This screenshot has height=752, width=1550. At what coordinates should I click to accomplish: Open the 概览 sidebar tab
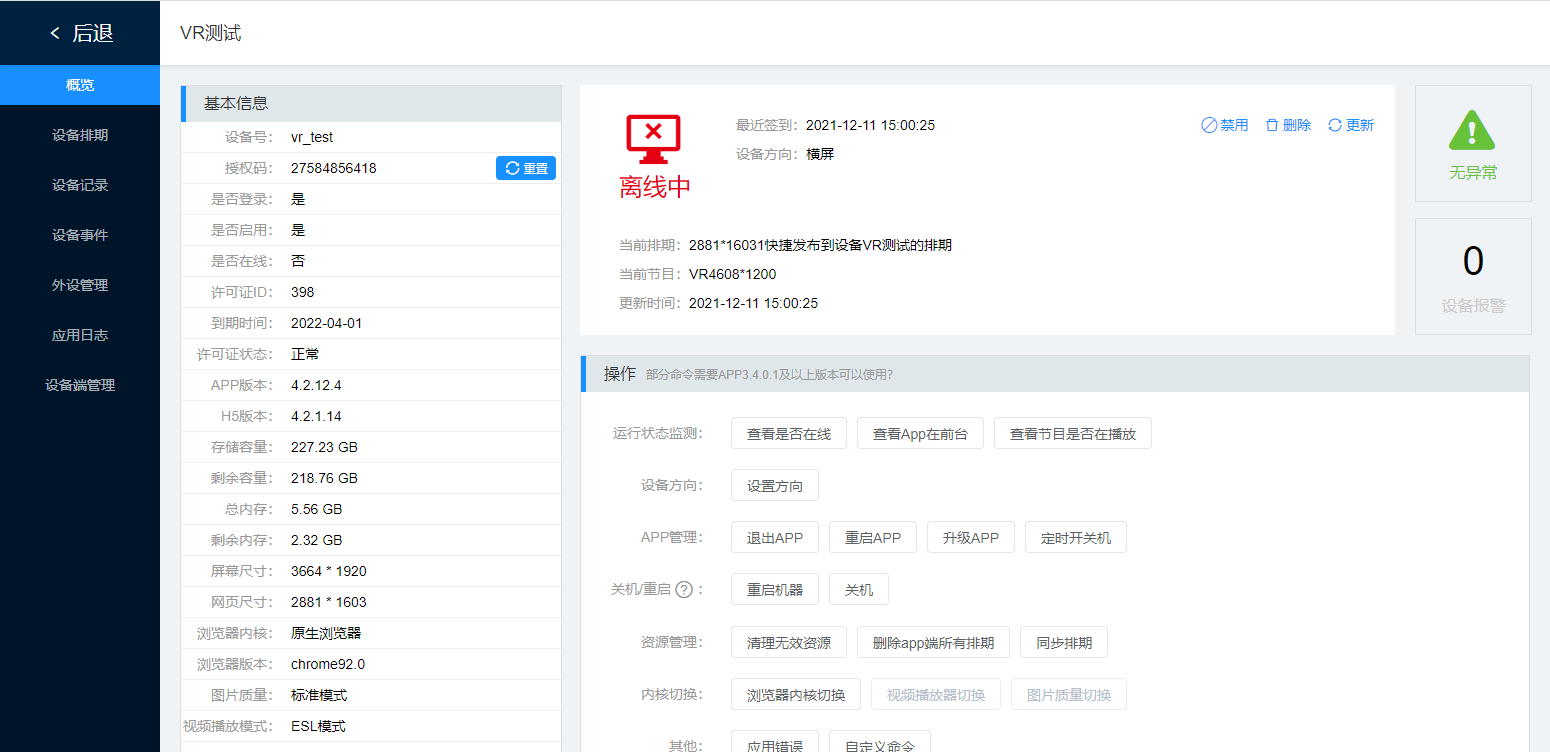click(80, 85)
